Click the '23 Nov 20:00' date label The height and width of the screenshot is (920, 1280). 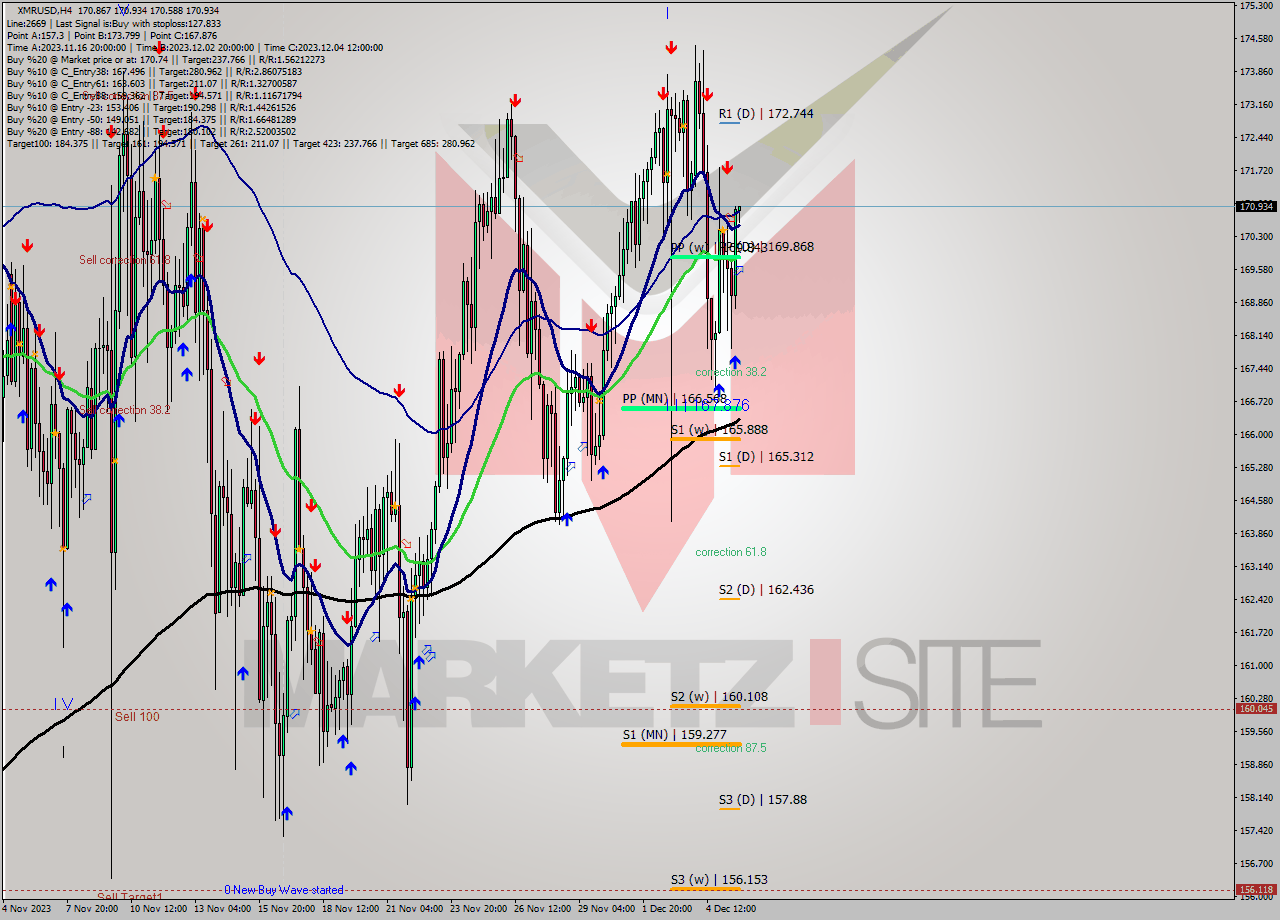479,909
